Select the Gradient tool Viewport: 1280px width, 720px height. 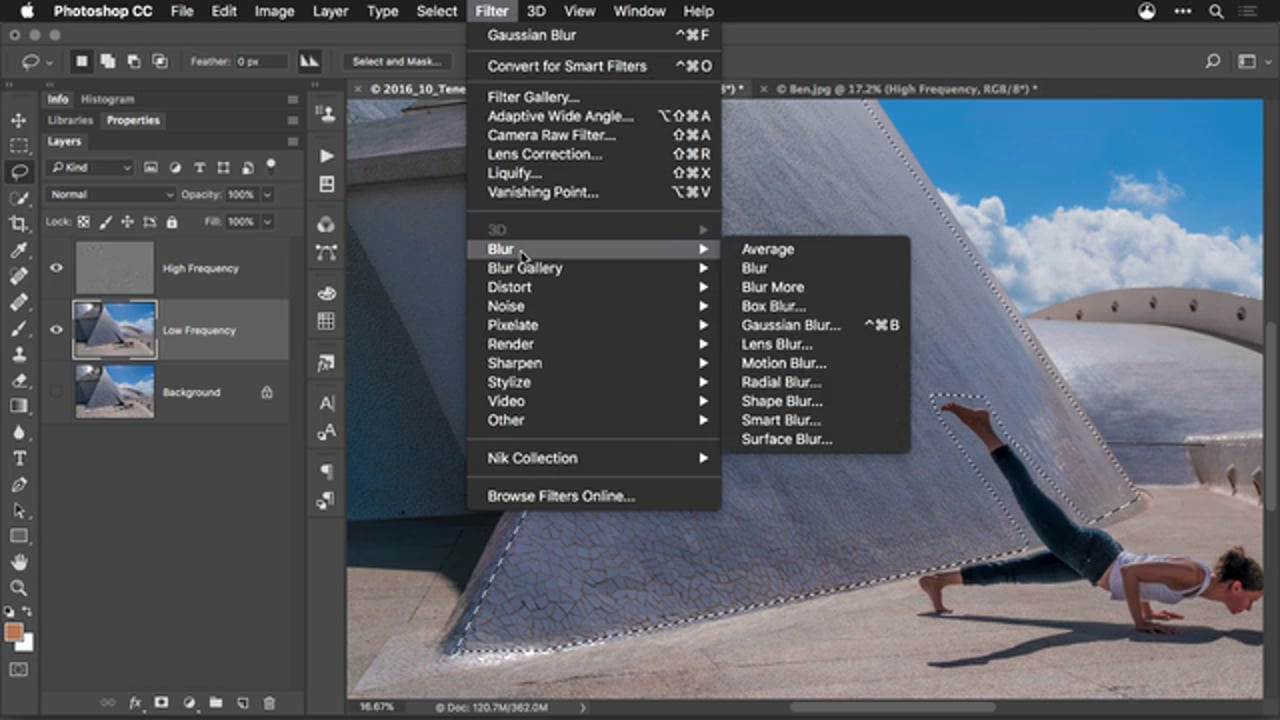19,406
